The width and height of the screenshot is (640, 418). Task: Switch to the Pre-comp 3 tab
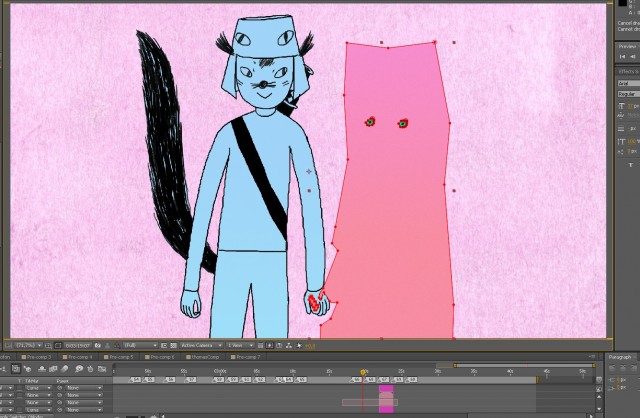point(38,356)
